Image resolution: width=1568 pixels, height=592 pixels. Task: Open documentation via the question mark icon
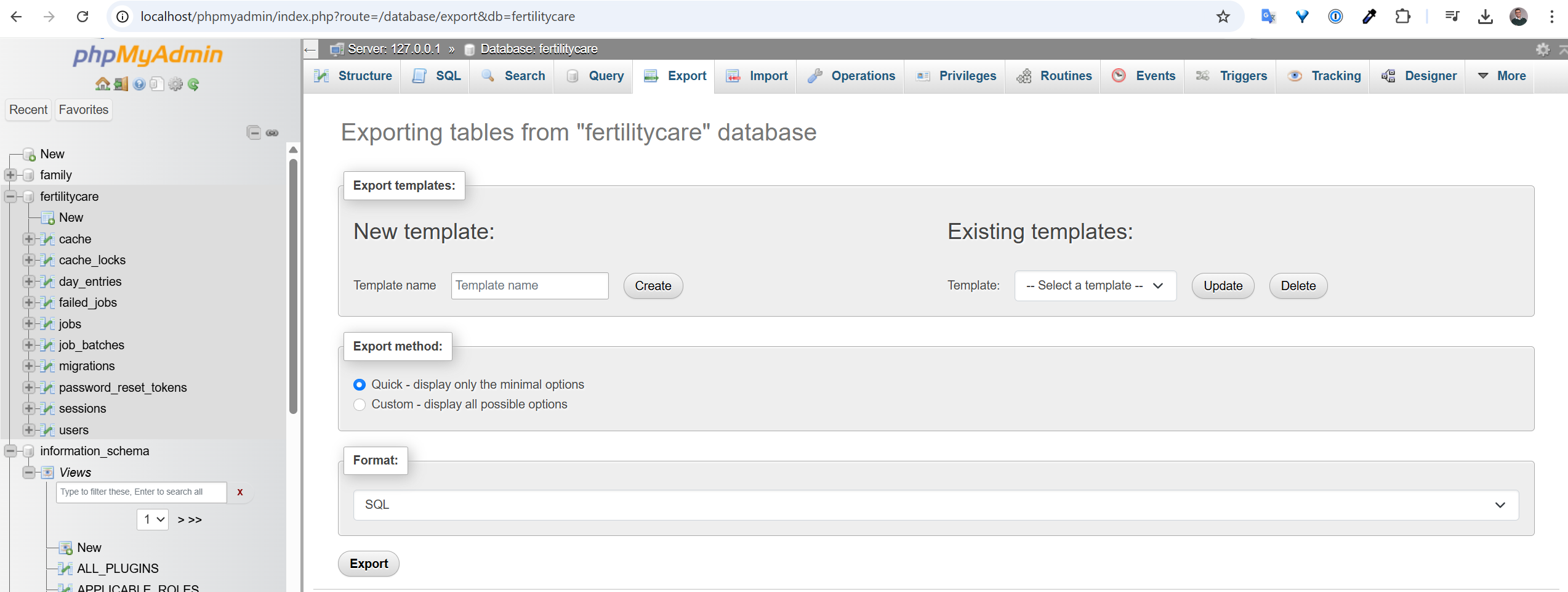pyautogui.click(x=139, y=84)
